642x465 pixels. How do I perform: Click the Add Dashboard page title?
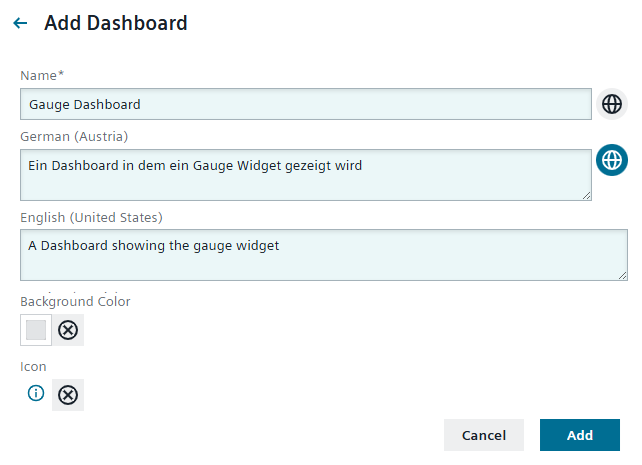[116, 23]
